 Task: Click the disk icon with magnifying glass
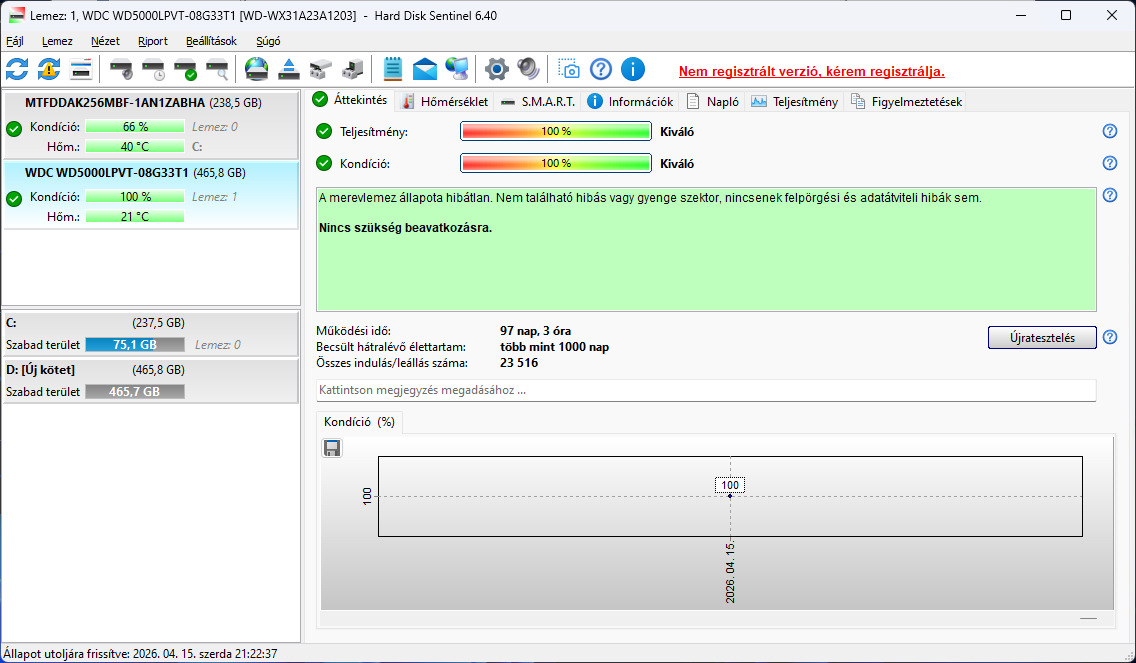(217, 70)
